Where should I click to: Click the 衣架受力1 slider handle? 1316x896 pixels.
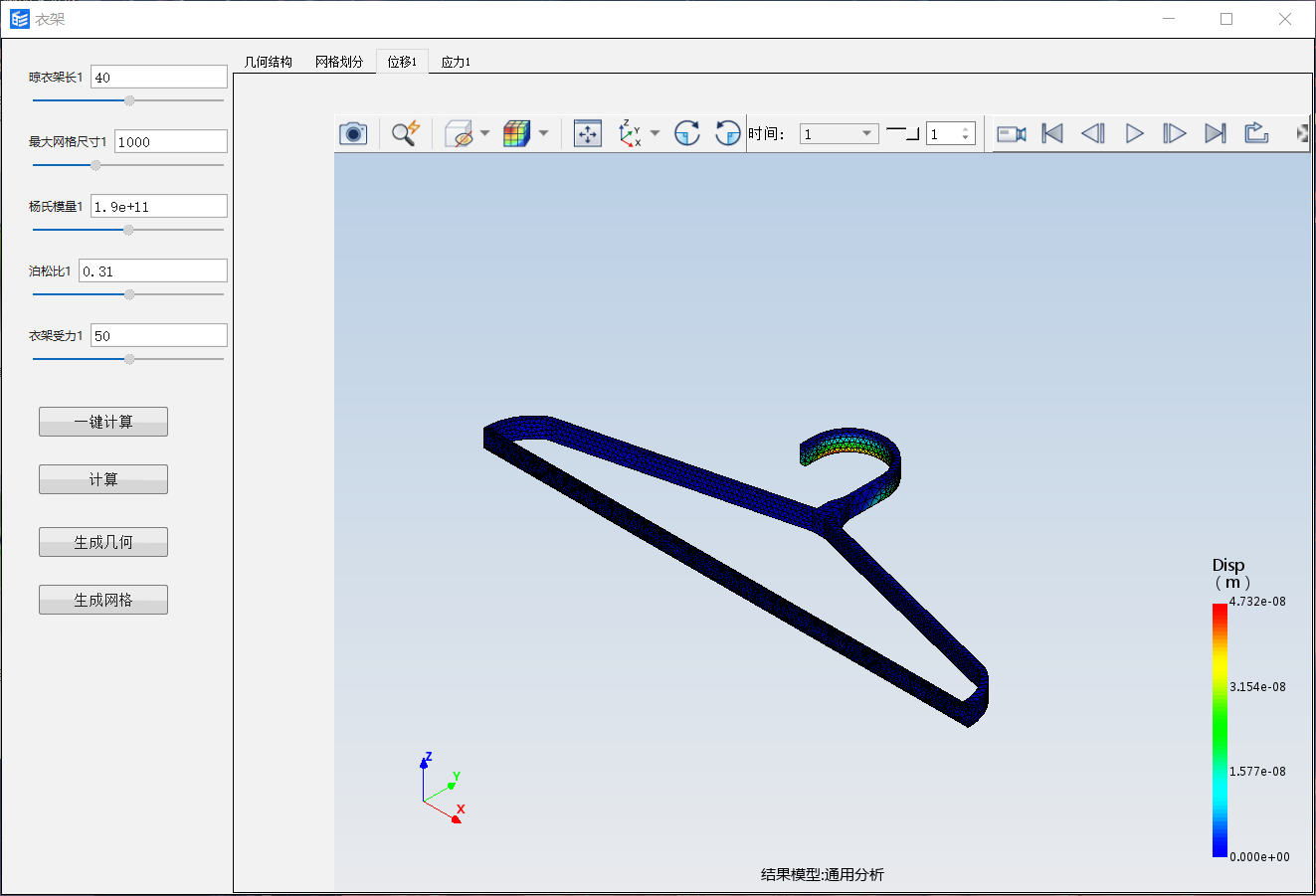pyautogui.click(x=129, y=359)
